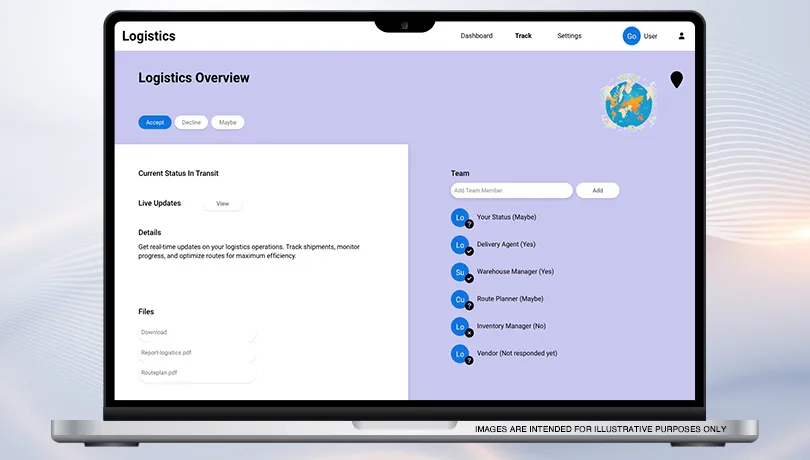Select the Maybe response option
This screenshot has height=460, width=810.
tap(228, 122)
